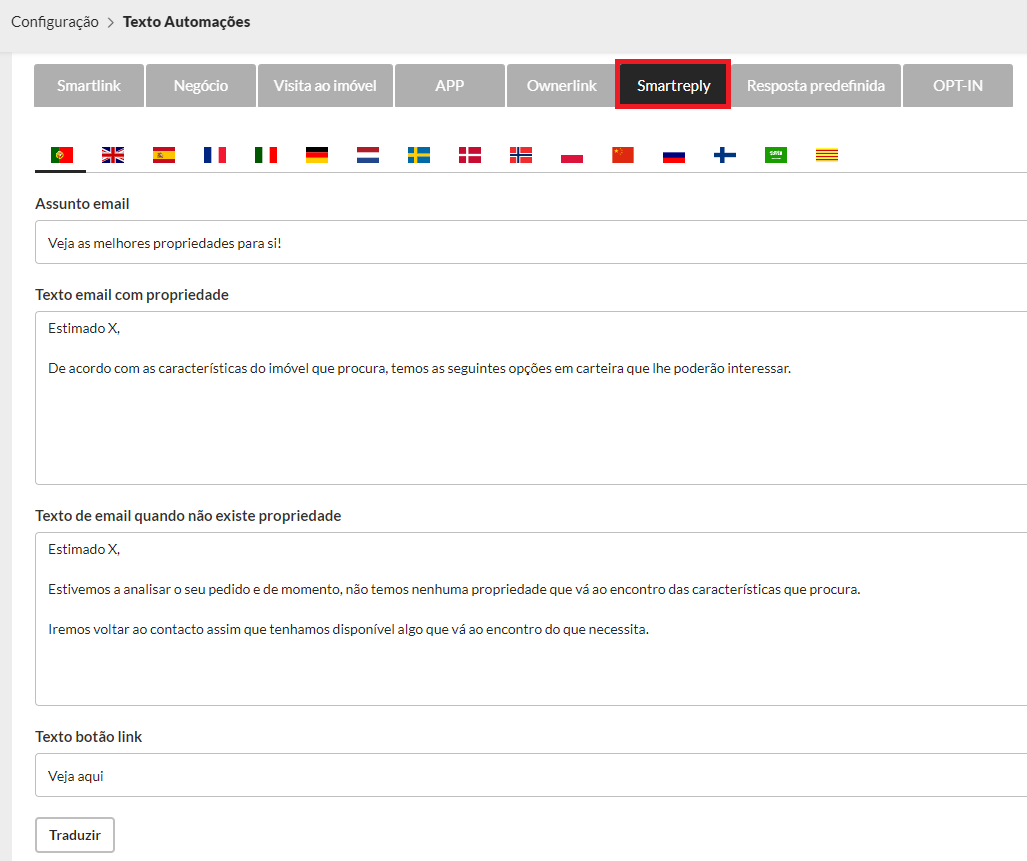This screenshot has width=1027, height=861.
Task: Pick the Catalan flag language
Action: click(x=827, y=155)
